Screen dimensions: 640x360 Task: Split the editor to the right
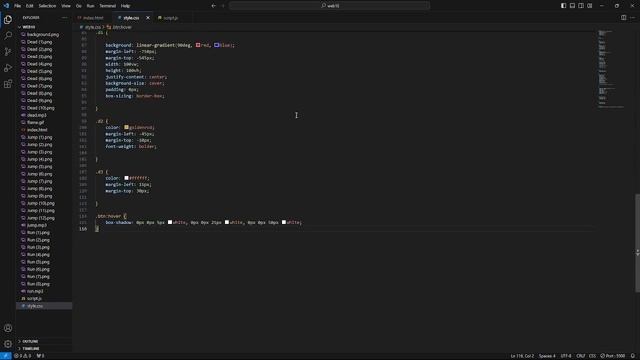[x=624, y=18]
